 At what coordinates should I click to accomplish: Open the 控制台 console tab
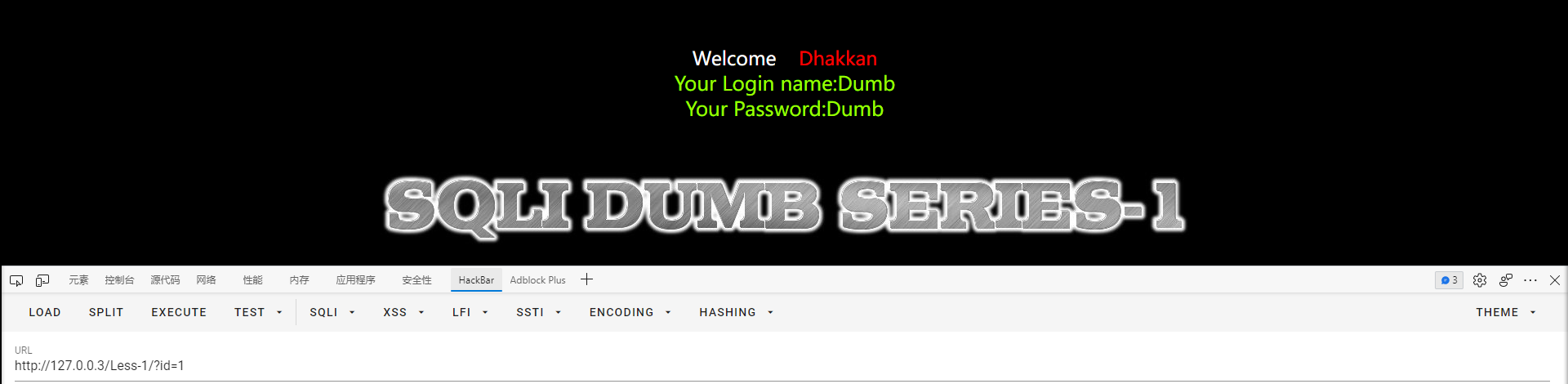[x=119, y=280]
